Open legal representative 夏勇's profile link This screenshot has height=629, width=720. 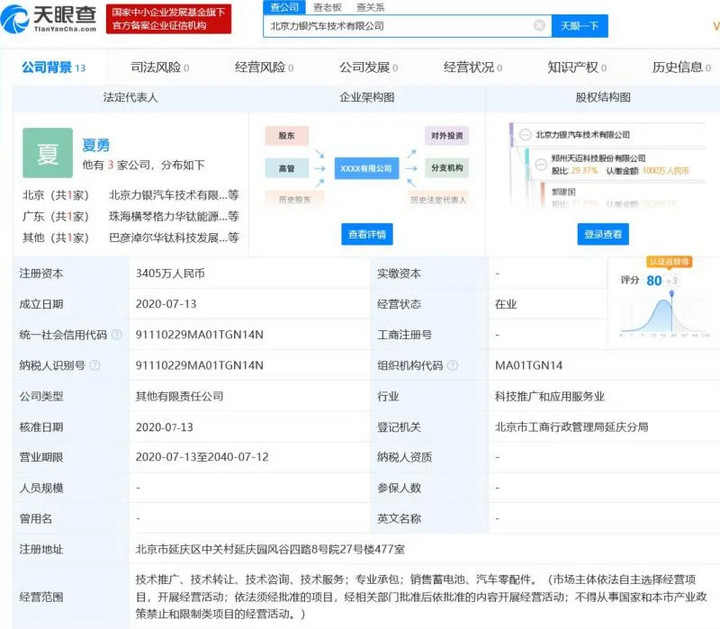click(x=96, y=145)
